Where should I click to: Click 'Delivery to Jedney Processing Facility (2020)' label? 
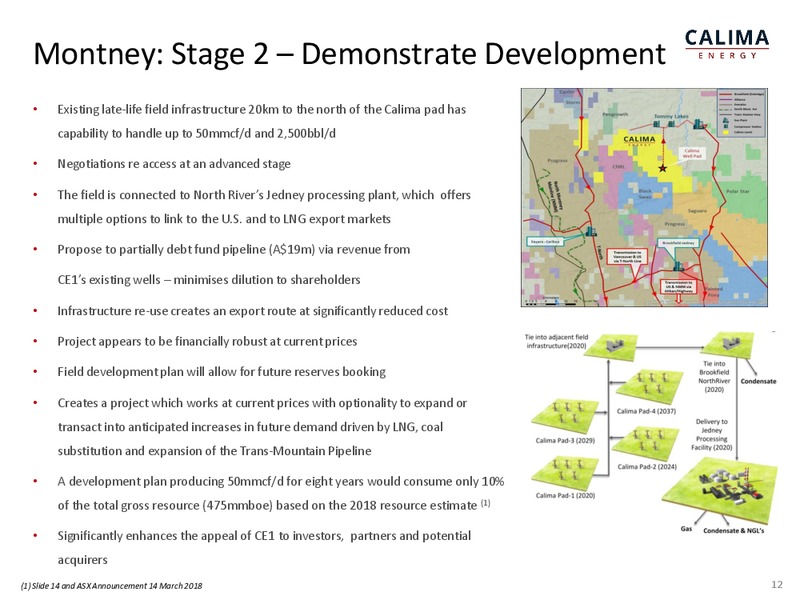(x=711, y=435)
